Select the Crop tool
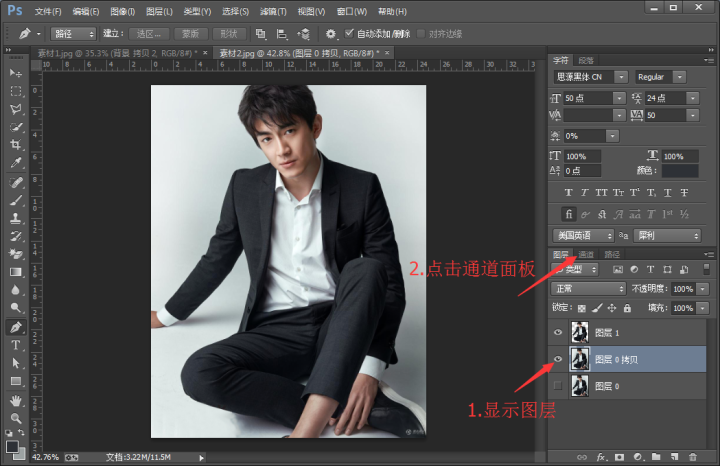This screenshot has height=466, width=720. point(16,145)
